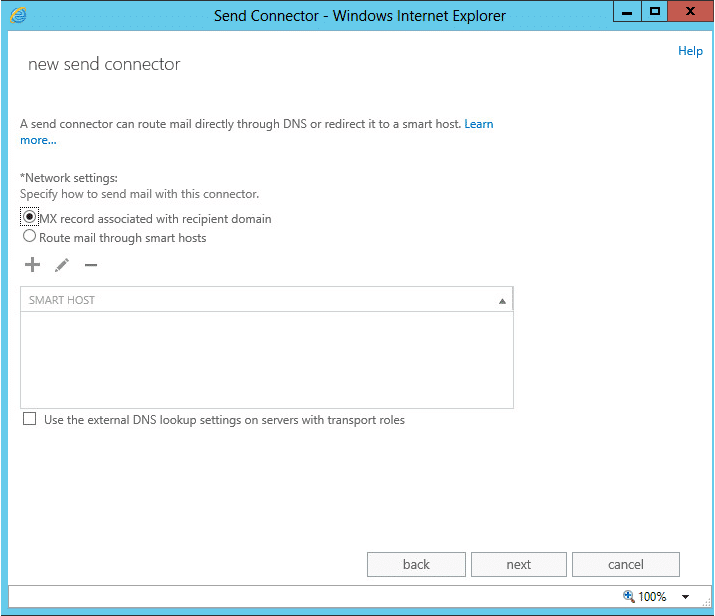This screenshot has width=715, height=616.
Task: Open the zoom level dropdown arrow
Action: [685, 597]
